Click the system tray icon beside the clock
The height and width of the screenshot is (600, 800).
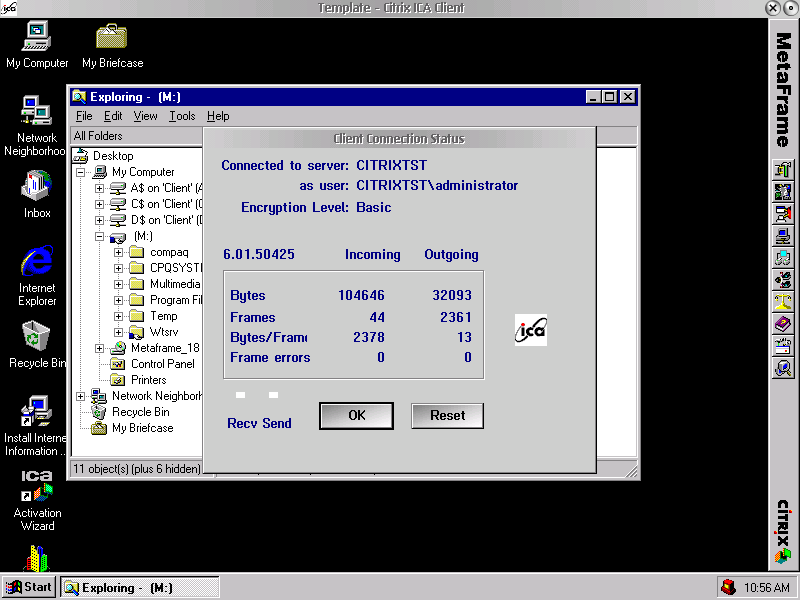pyautogui.click(x=728, y=587)
